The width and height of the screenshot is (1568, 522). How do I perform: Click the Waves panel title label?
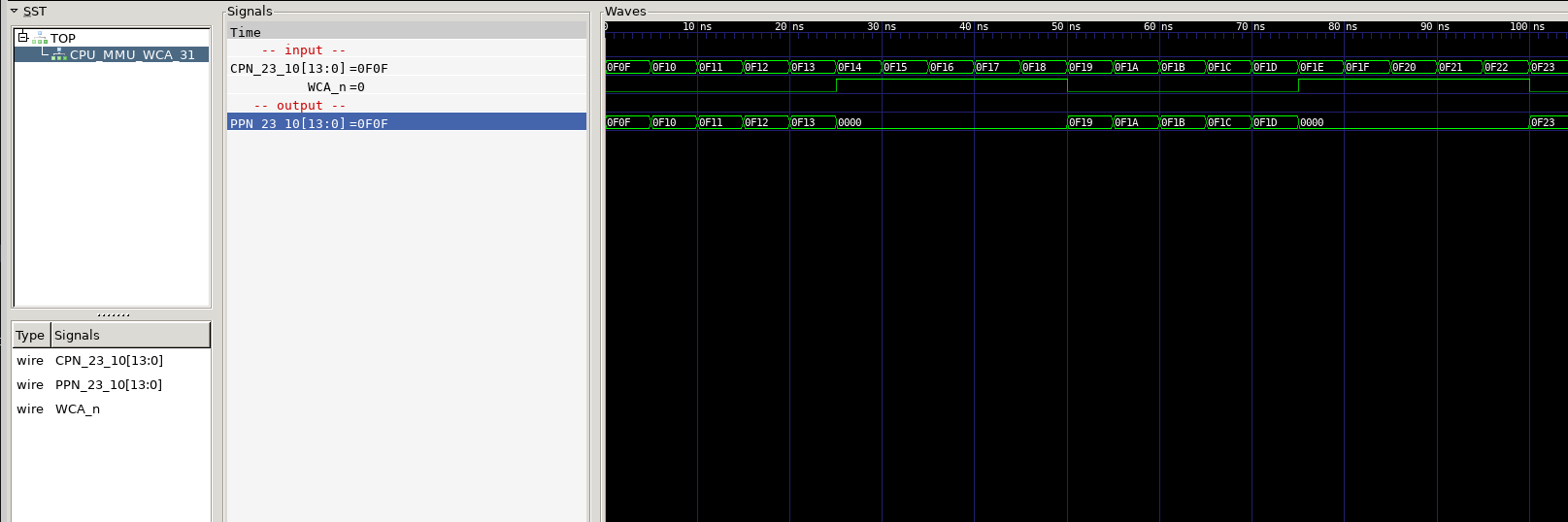(625, 12)
